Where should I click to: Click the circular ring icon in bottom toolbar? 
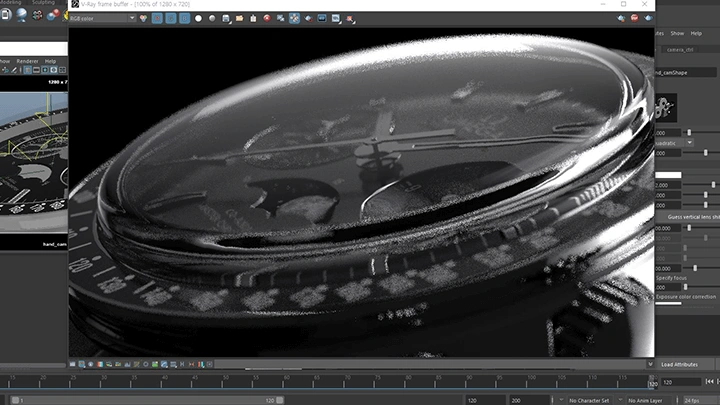[x=146, y=364]
